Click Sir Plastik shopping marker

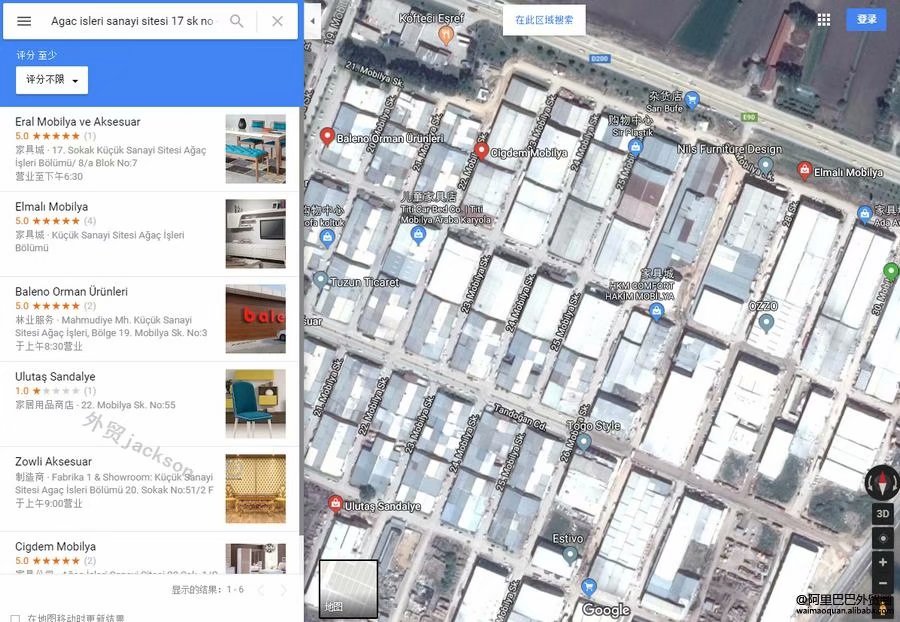coord(635,148)
